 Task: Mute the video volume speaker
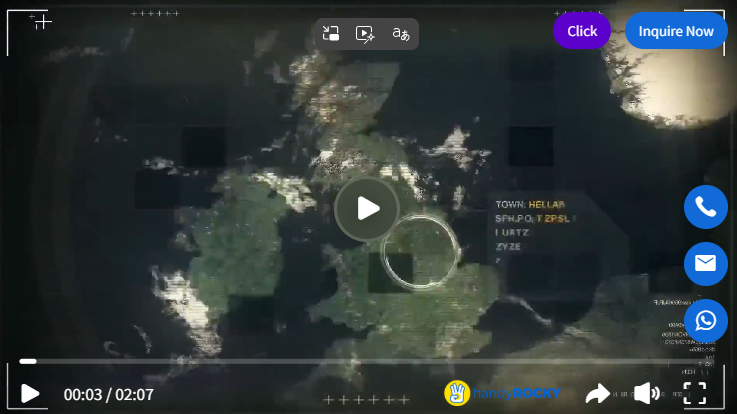click(x=646, y=393)
